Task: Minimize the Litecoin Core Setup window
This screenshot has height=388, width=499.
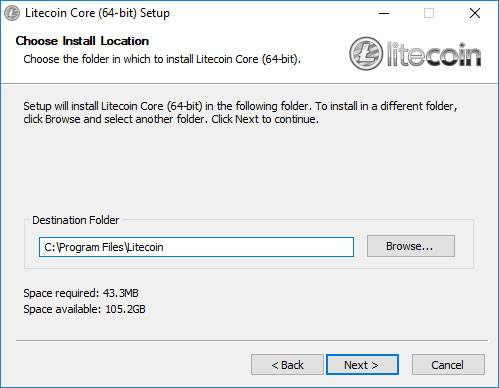Action: 384,13
